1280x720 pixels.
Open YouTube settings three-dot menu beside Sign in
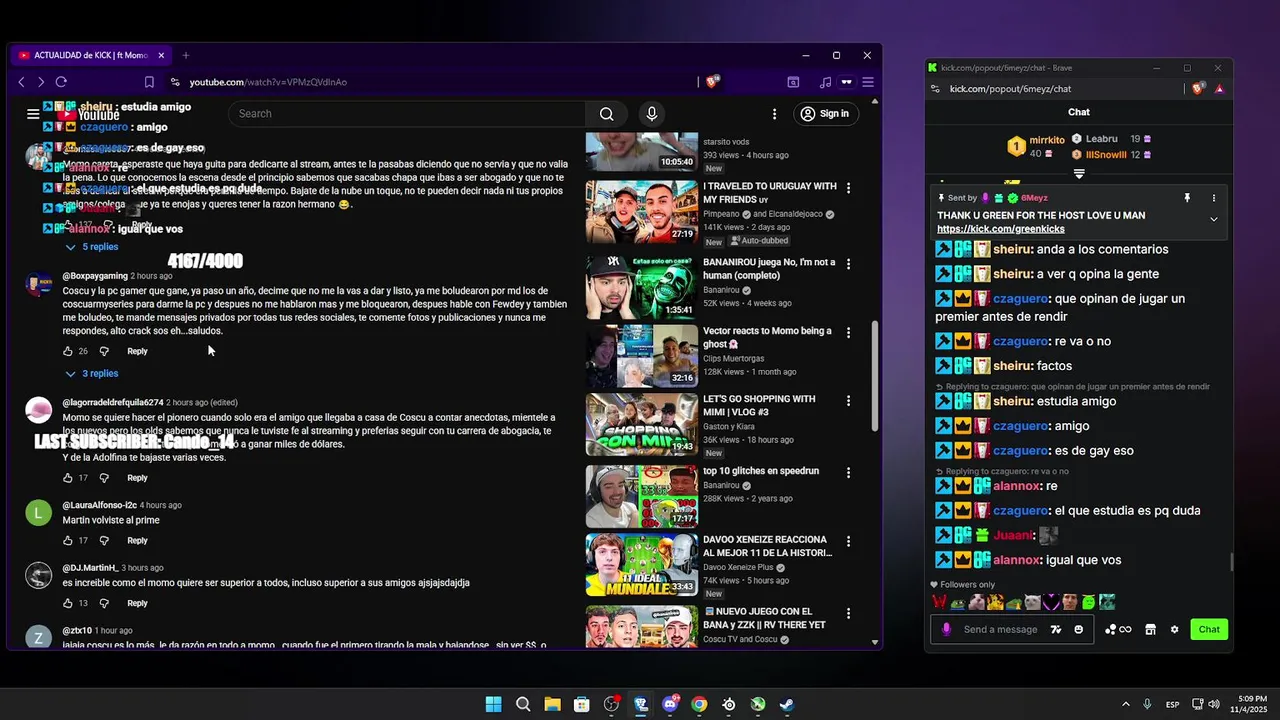tap(774, 114)
